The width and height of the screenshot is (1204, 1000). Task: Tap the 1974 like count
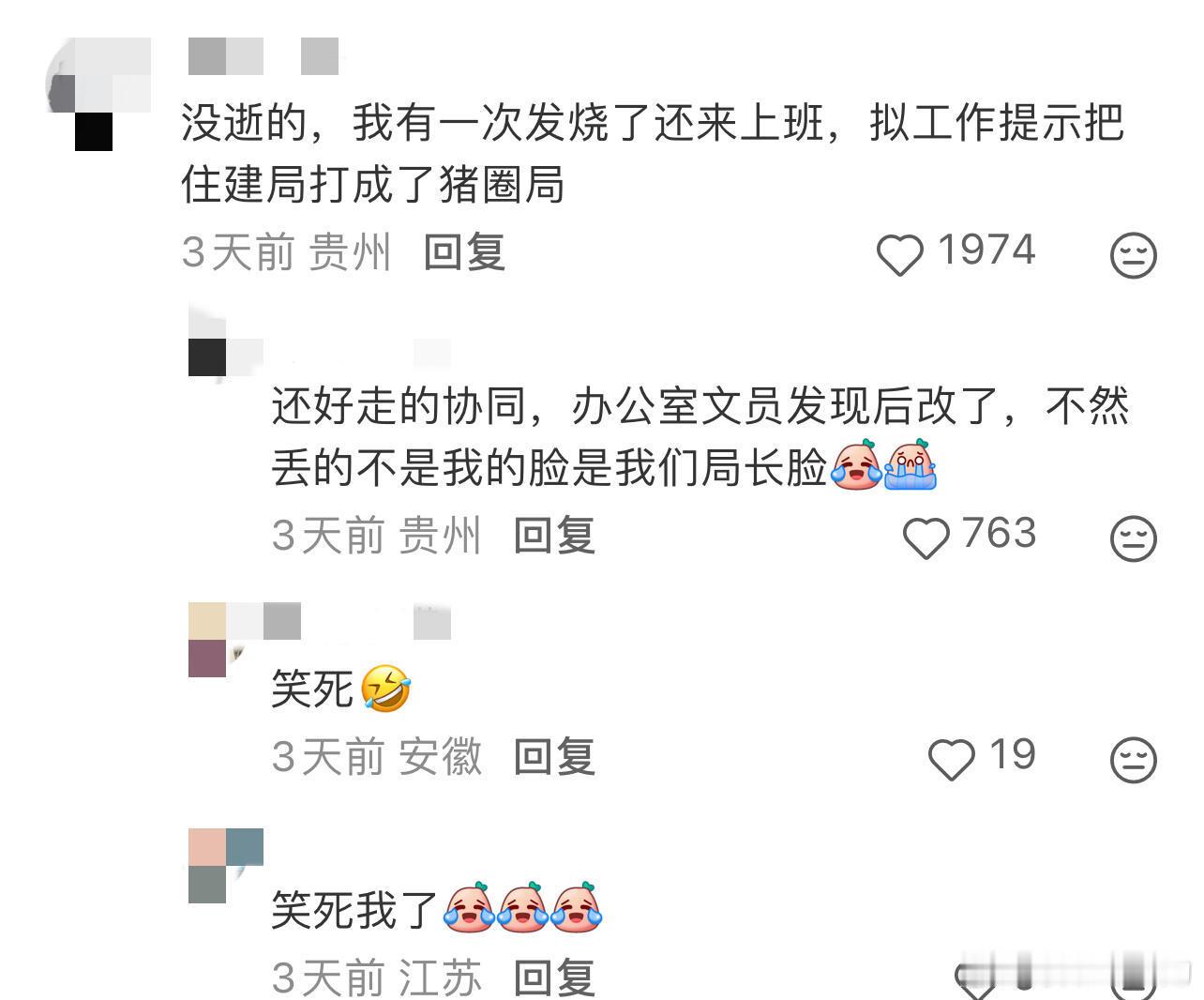pos(986,250)
